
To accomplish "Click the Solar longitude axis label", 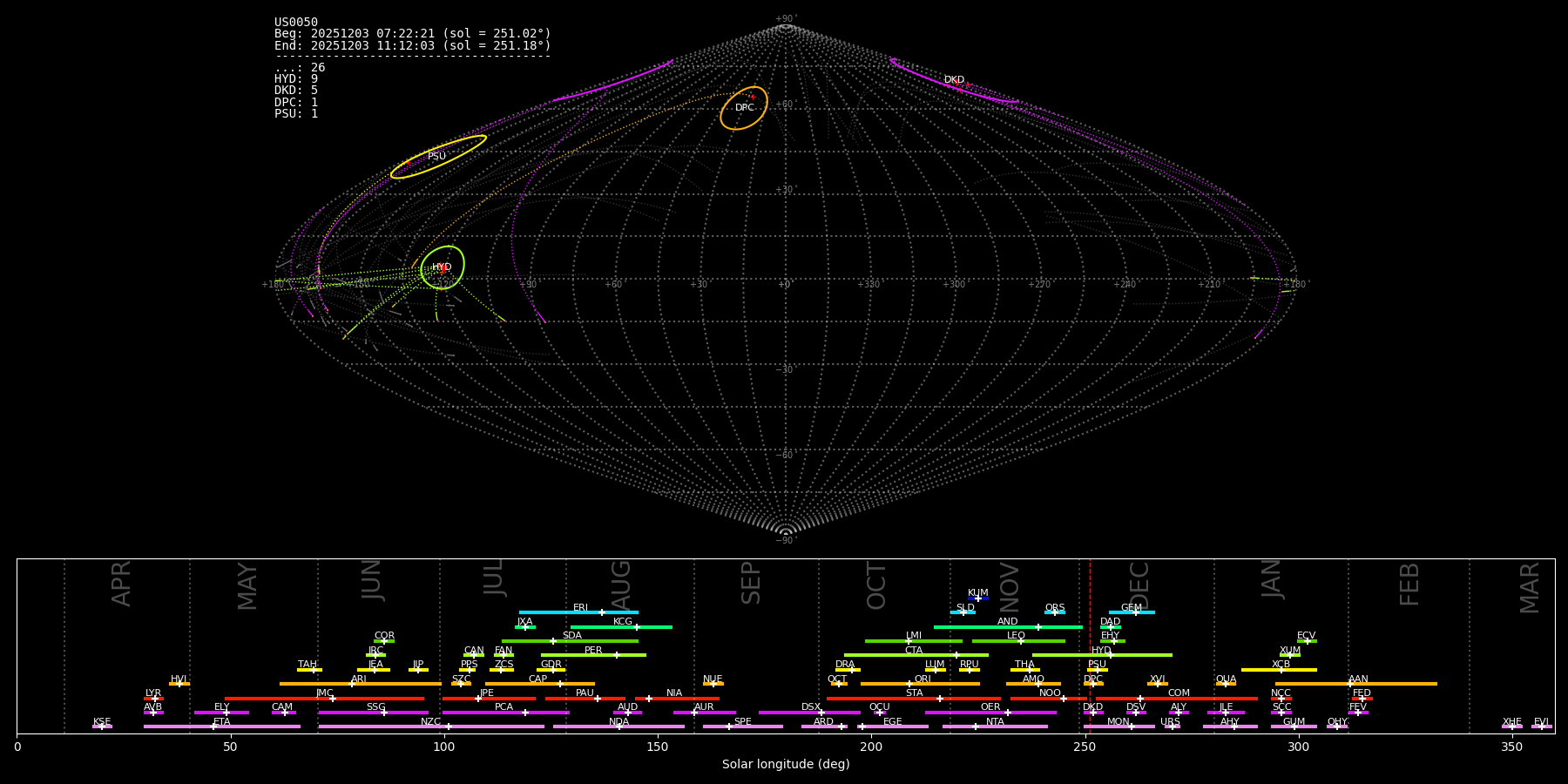I will click(x=786, y=765).
